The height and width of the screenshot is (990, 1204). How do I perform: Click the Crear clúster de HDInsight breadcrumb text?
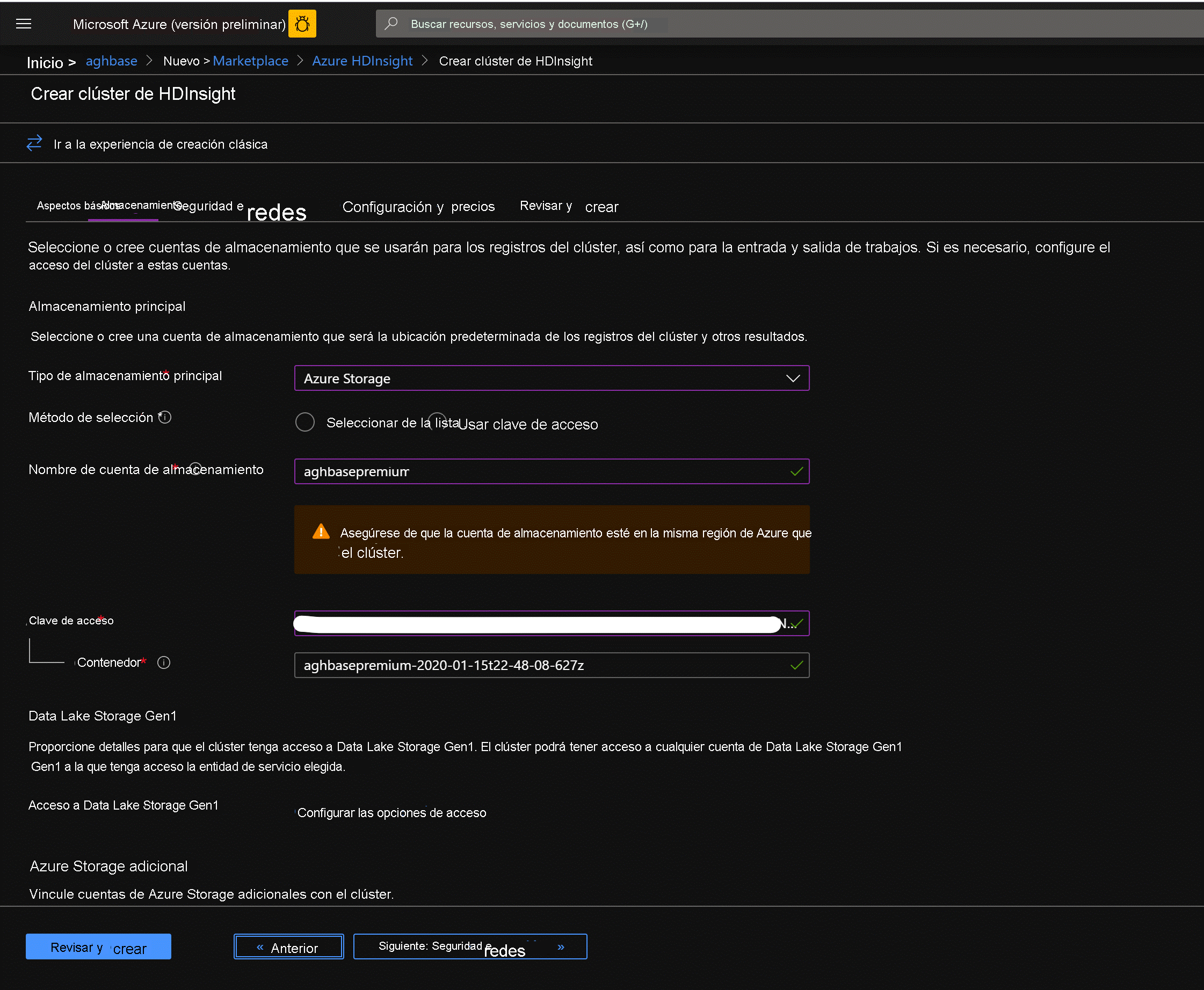[516, 61]
